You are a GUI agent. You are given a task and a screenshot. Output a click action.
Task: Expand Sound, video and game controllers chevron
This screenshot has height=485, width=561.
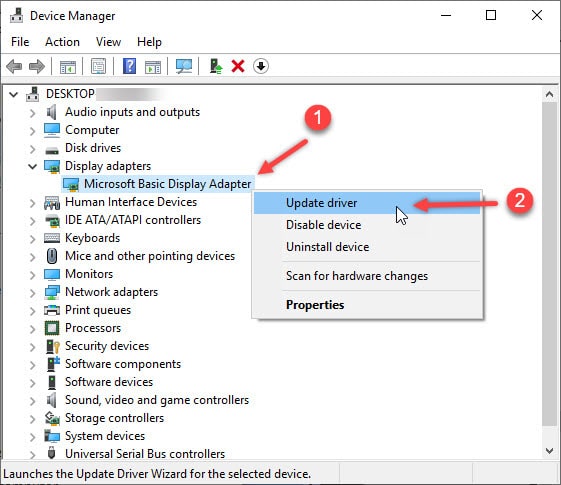tap(33, 401)
